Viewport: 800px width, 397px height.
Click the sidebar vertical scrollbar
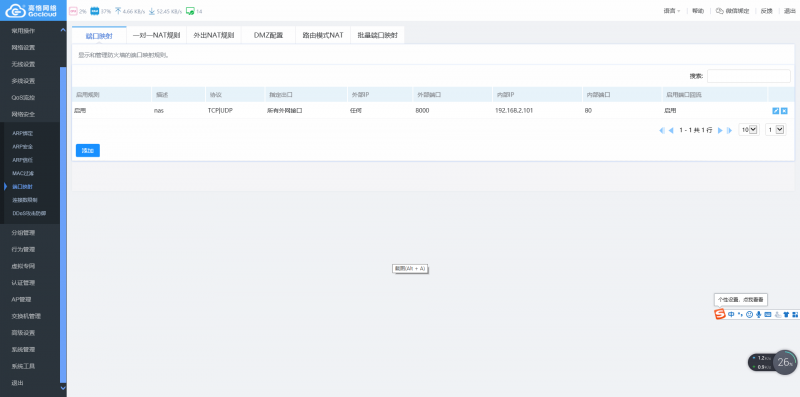[63, 225]
